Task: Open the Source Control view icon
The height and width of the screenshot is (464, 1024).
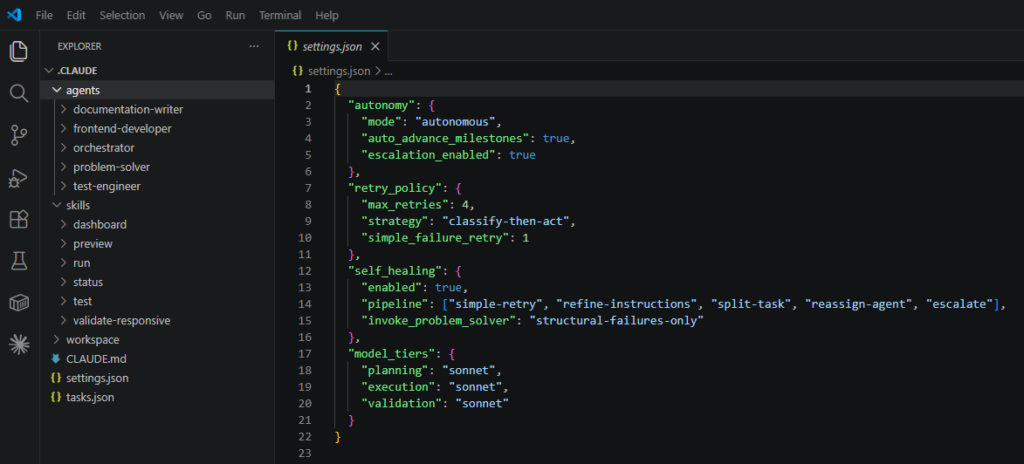Action: pos(19,135)
